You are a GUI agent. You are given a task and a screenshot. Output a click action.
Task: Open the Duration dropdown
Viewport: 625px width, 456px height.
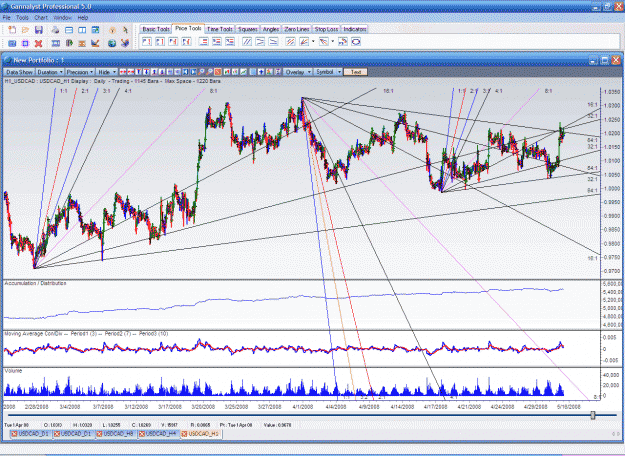coord(50,72)
